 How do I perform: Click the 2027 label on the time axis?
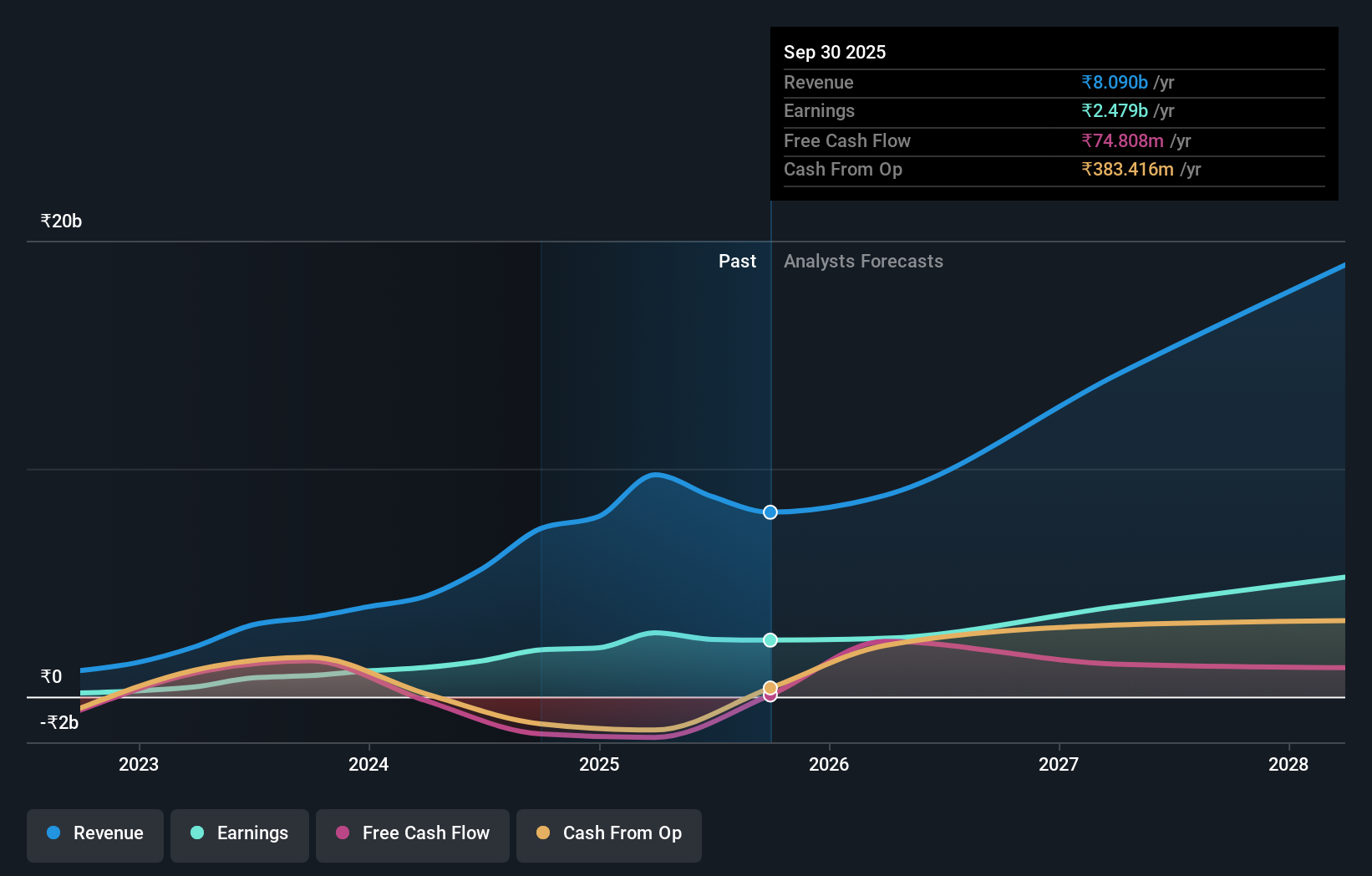point(1059,764)
